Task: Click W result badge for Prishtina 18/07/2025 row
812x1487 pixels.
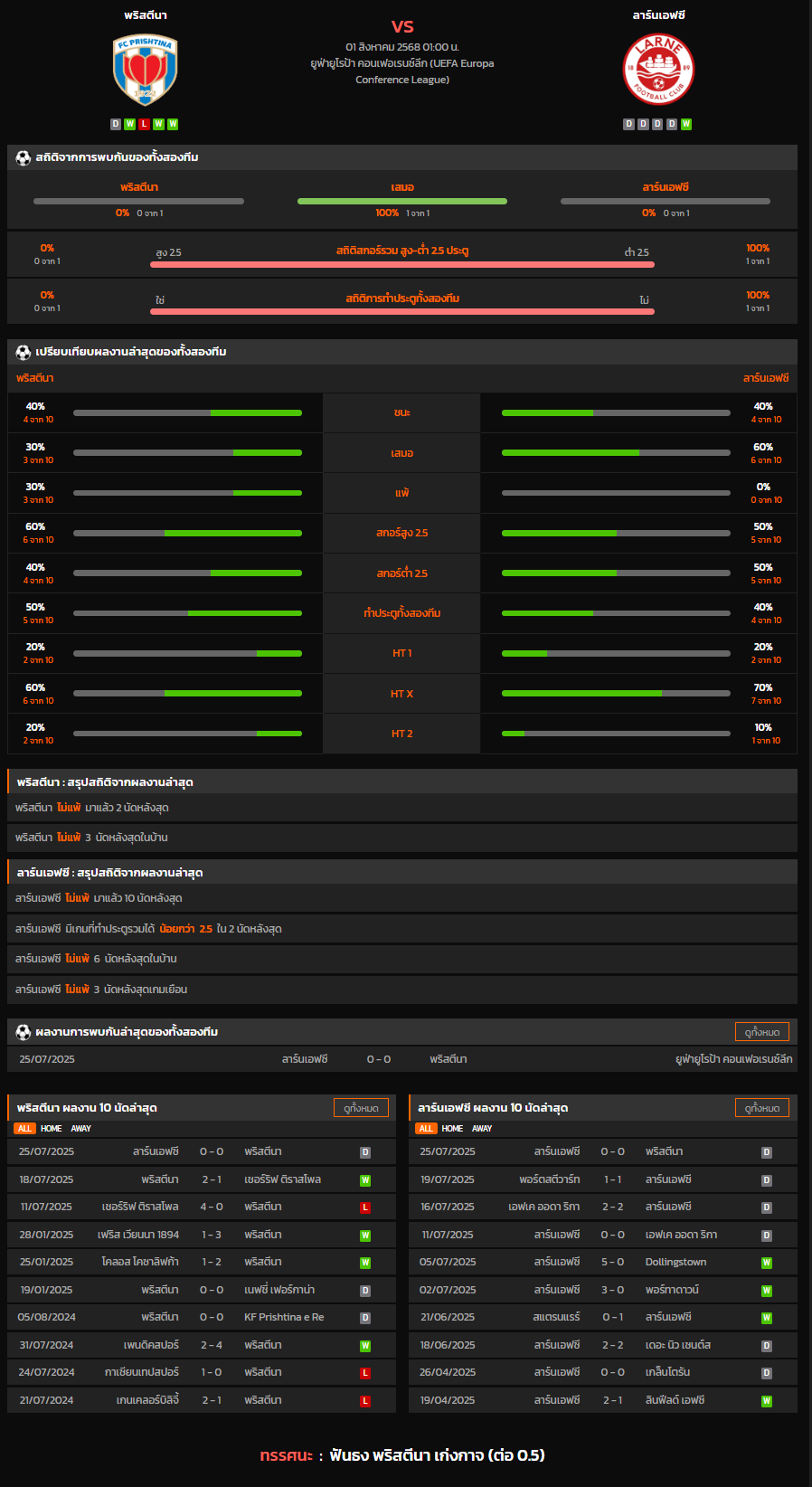Action: [365, 1180]
